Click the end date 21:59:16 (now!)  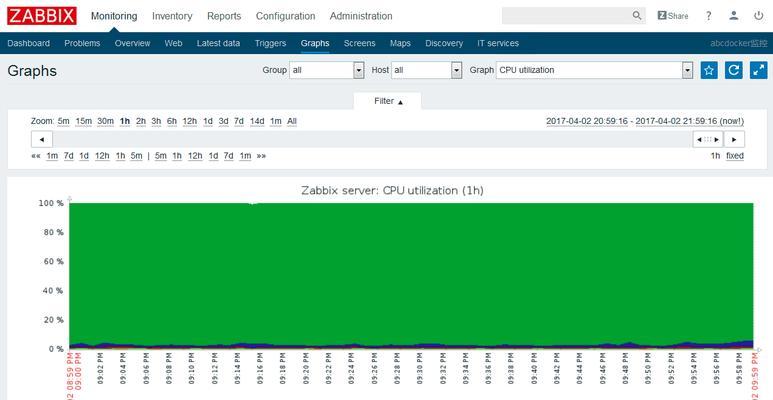click(690, 121)
